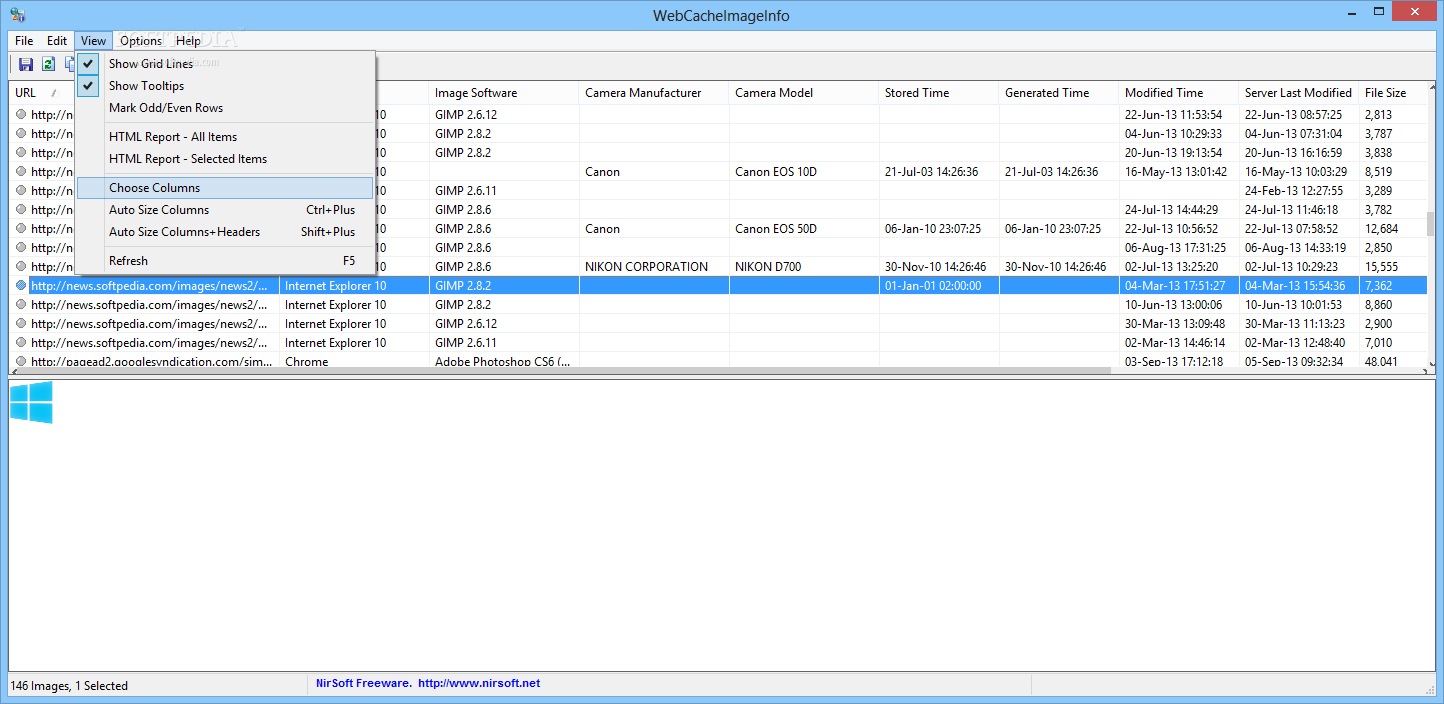
Task: Select Refresh F5 menu entry
Action: pyautogui.click(x=225, y=261)
